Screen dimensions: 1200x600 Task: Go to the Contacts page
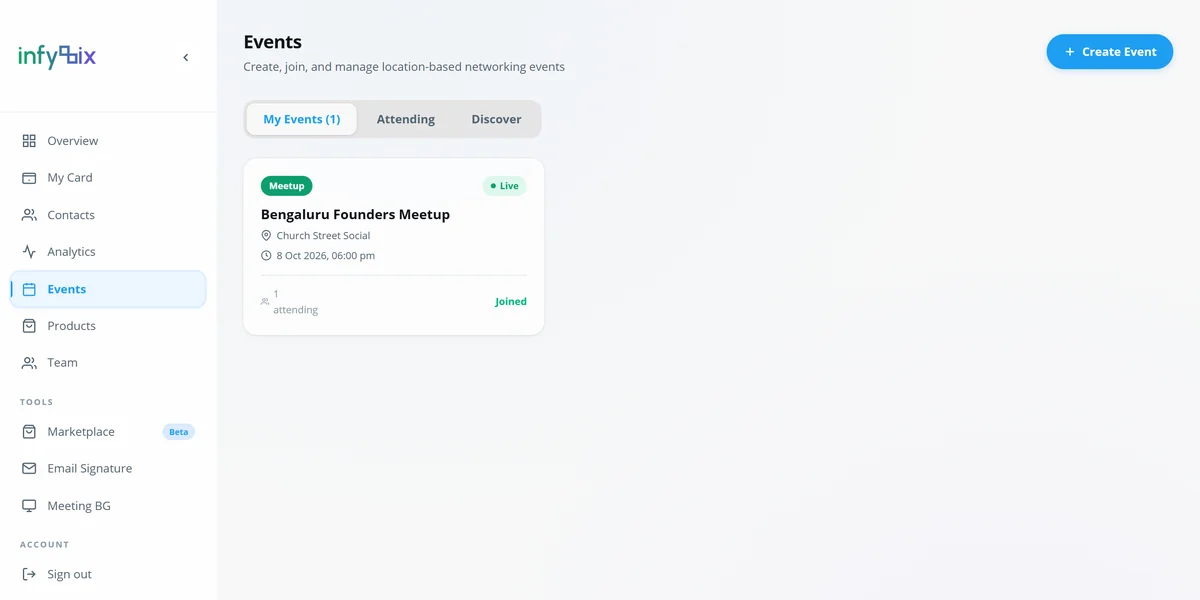pos(108,215)
